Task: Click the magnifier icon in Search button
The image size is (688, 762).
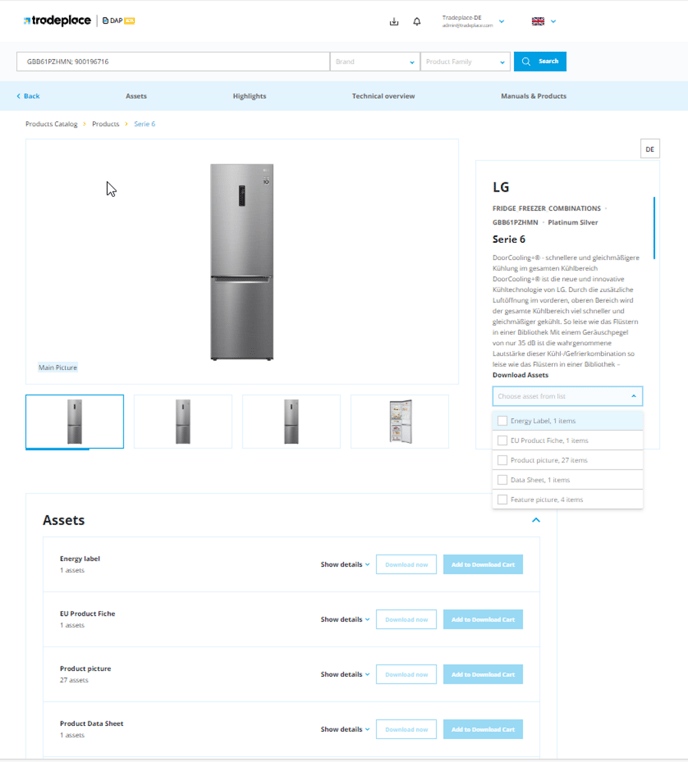Action: pyautogui.click(x=526, y=61)
